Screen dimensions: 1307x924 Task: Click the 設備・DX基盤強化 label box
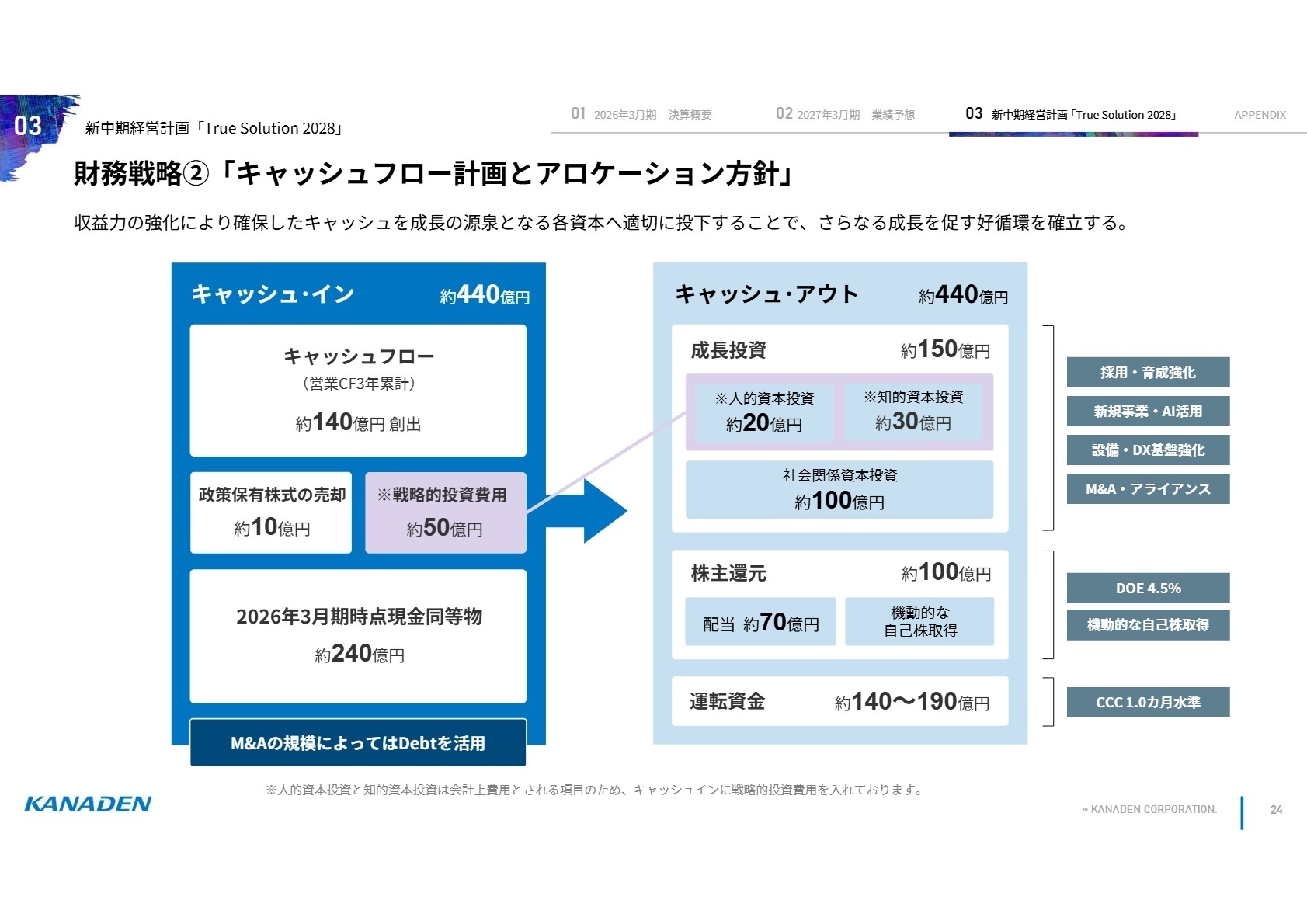[x=1148, y=450]
